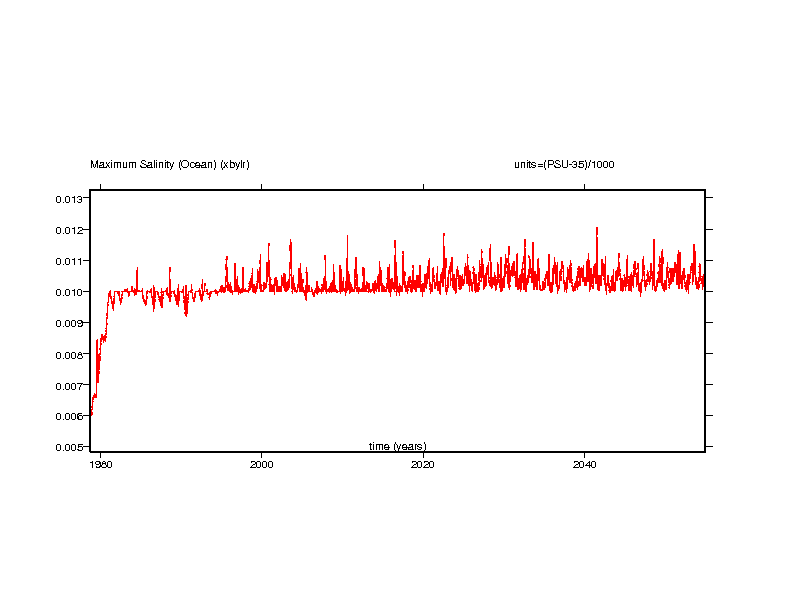The height and width of the screenshot is (612, 792).
Task: Click the red curve's starting point near 0.006
Action: pyautogui.click(x=91, y=412)
